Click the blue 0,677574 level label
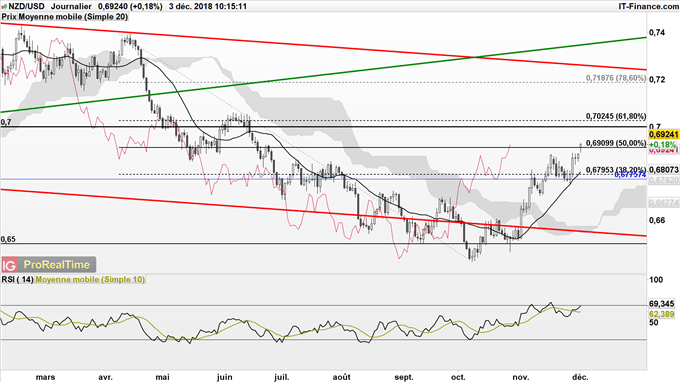 pyautogui.click(x=630, y=174)
